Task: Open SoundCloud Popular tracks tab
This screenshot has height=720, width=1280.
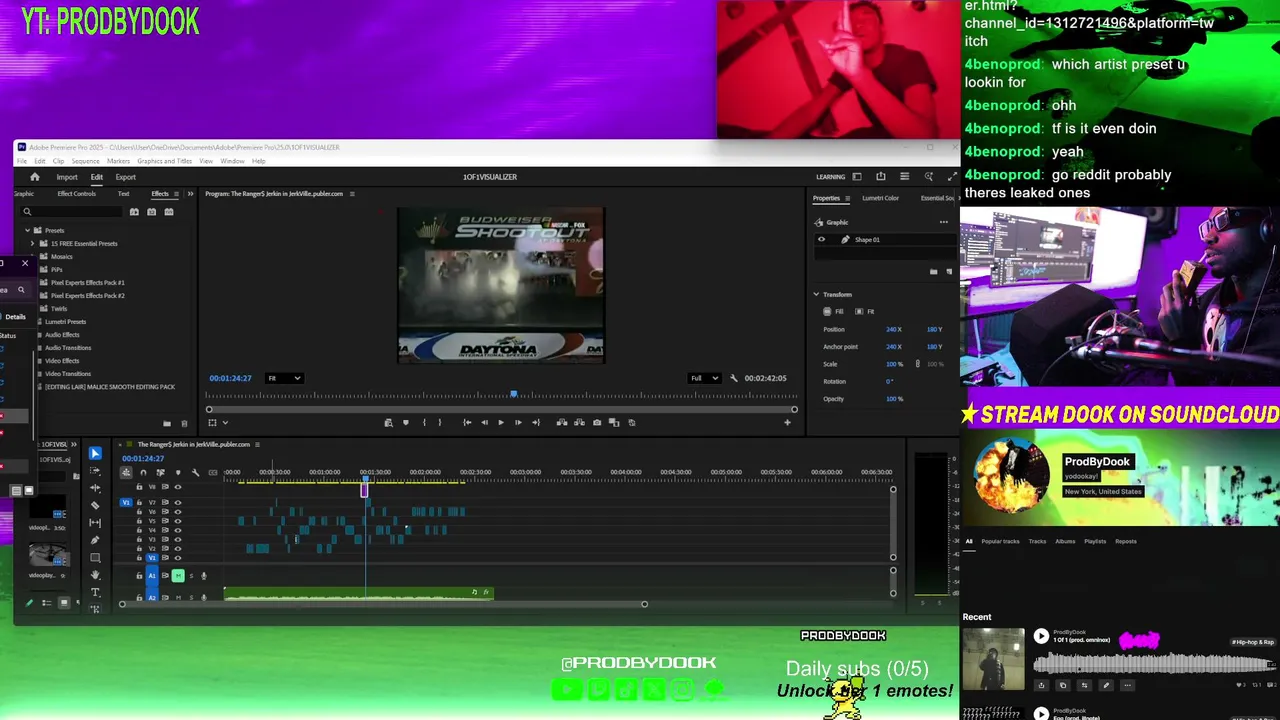Action: (x=1000, y=541)
